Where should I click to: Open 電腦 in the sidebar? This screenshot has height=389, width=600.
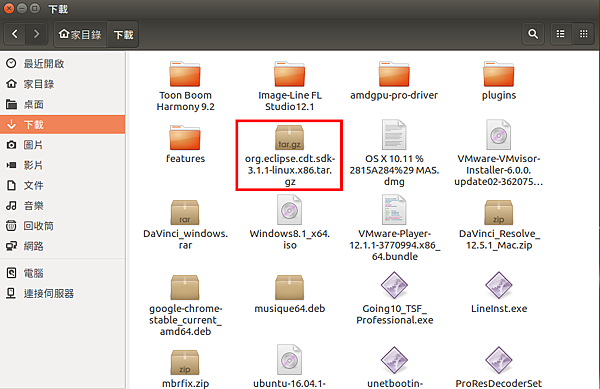tap(62, 273)
